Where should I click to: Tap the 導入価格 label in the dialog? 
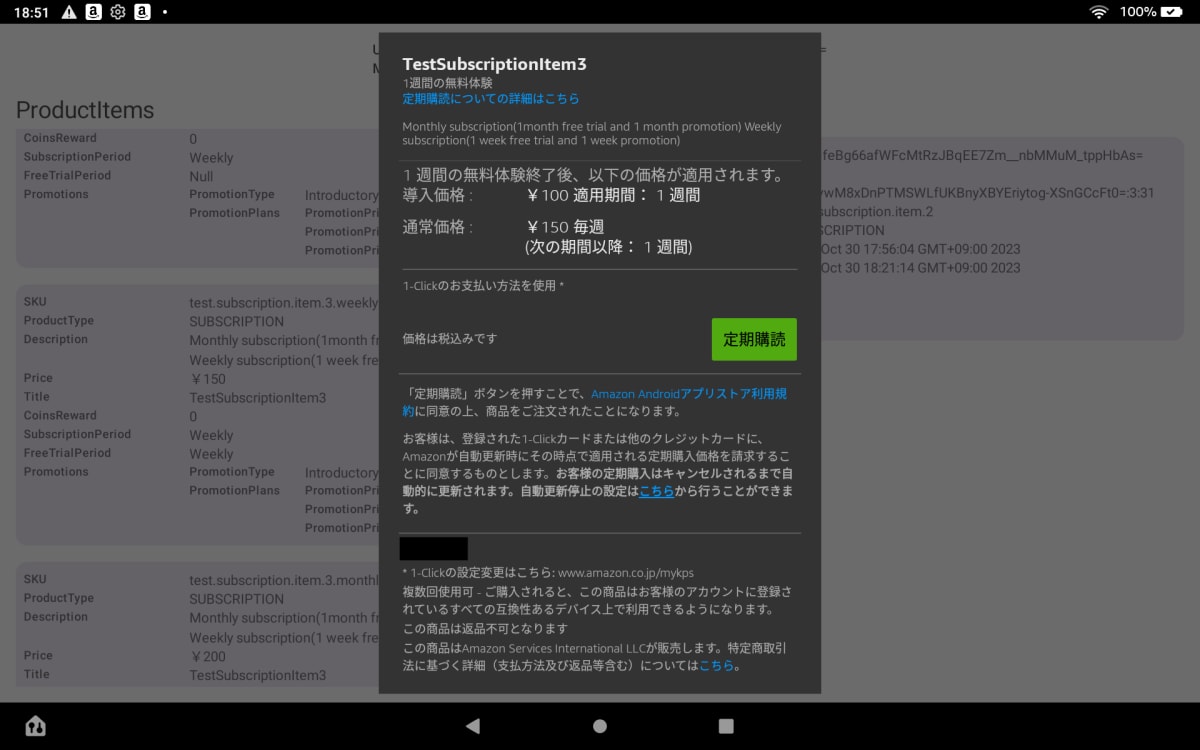pos(437,195)
